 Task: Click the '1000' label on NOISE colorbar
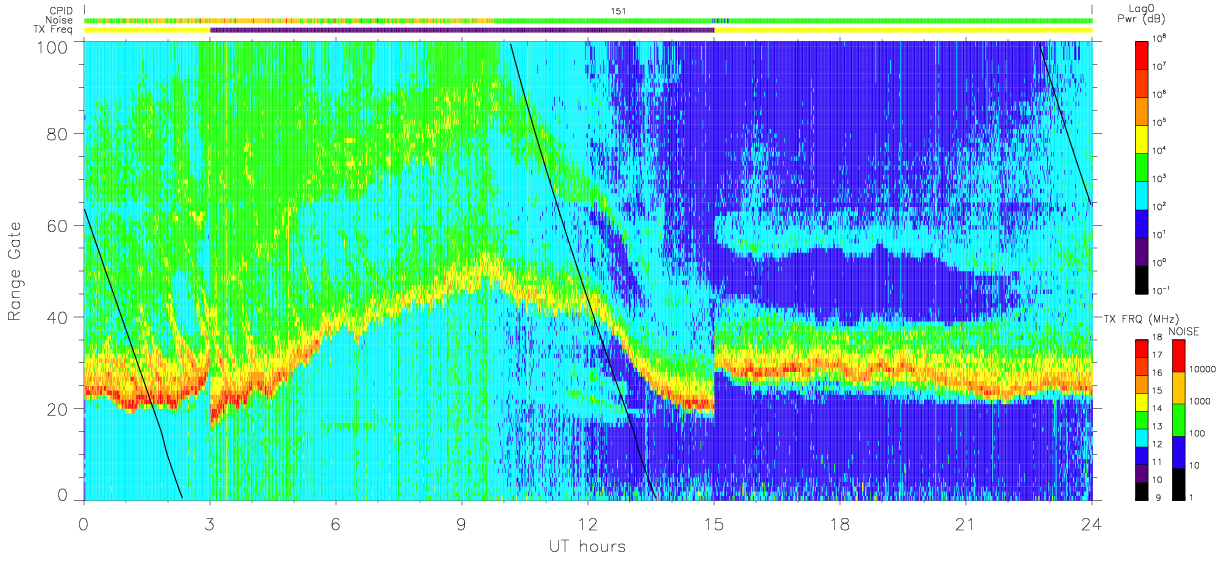pos(1199,402)
